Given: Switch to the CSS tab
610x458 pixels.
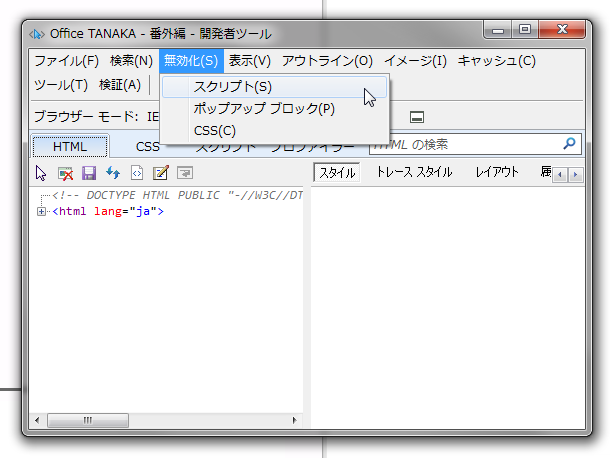Looking at the screenshot, I should tap(147, 147).
